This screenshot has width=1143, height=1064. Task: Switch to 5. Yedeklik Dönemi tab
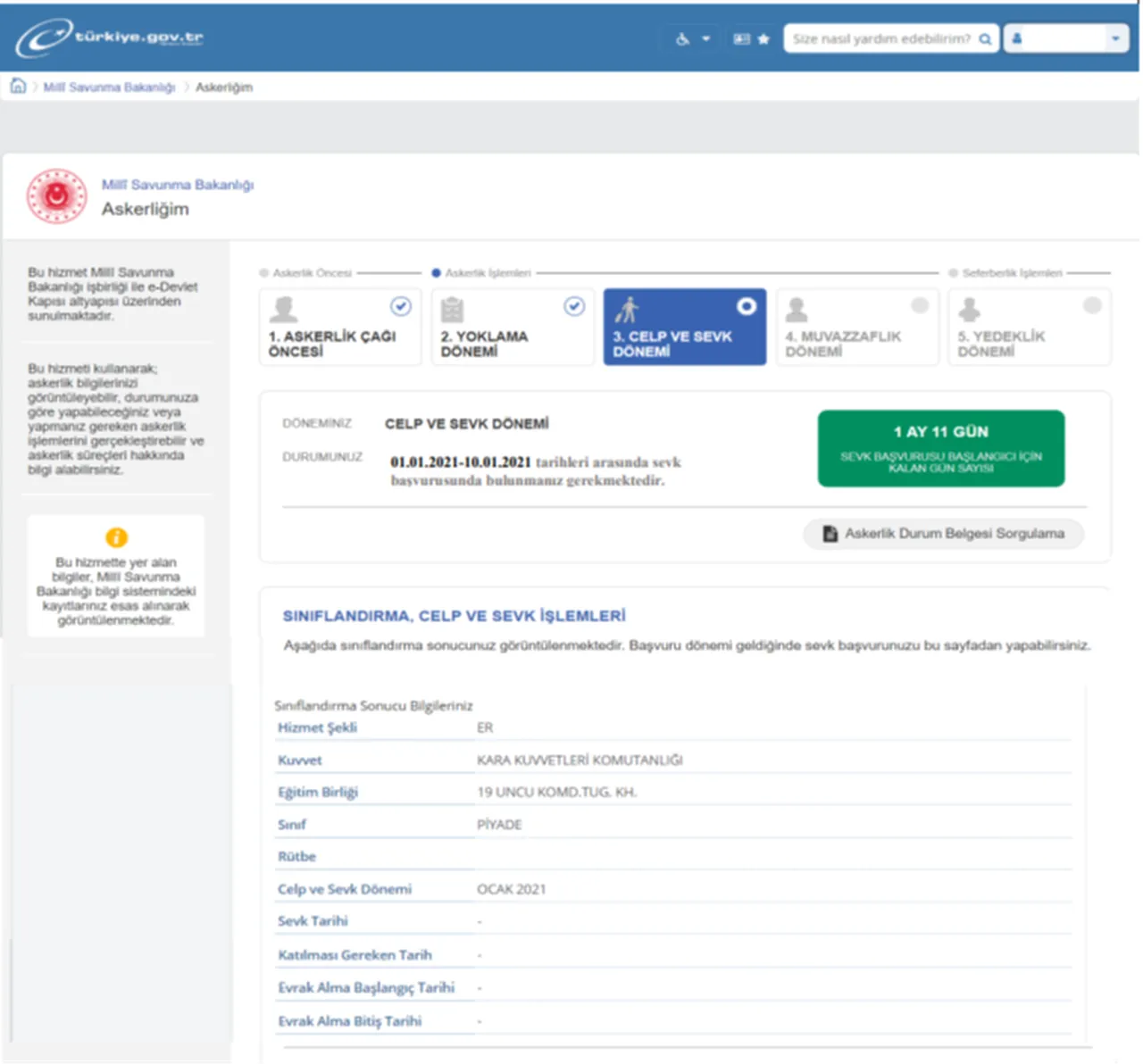pyautogui.click(x=1029, y=328)
